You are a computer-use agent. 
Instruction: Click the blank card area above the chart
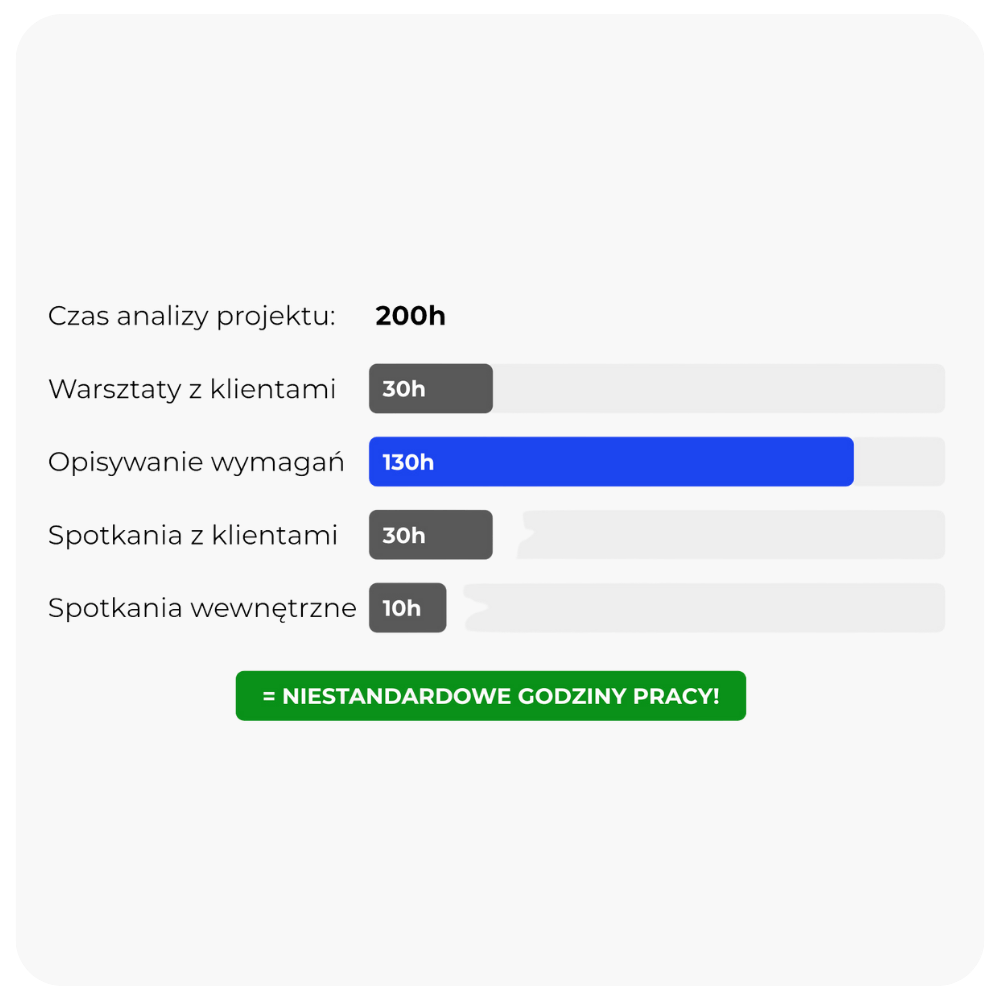click(x=500, y=160)
